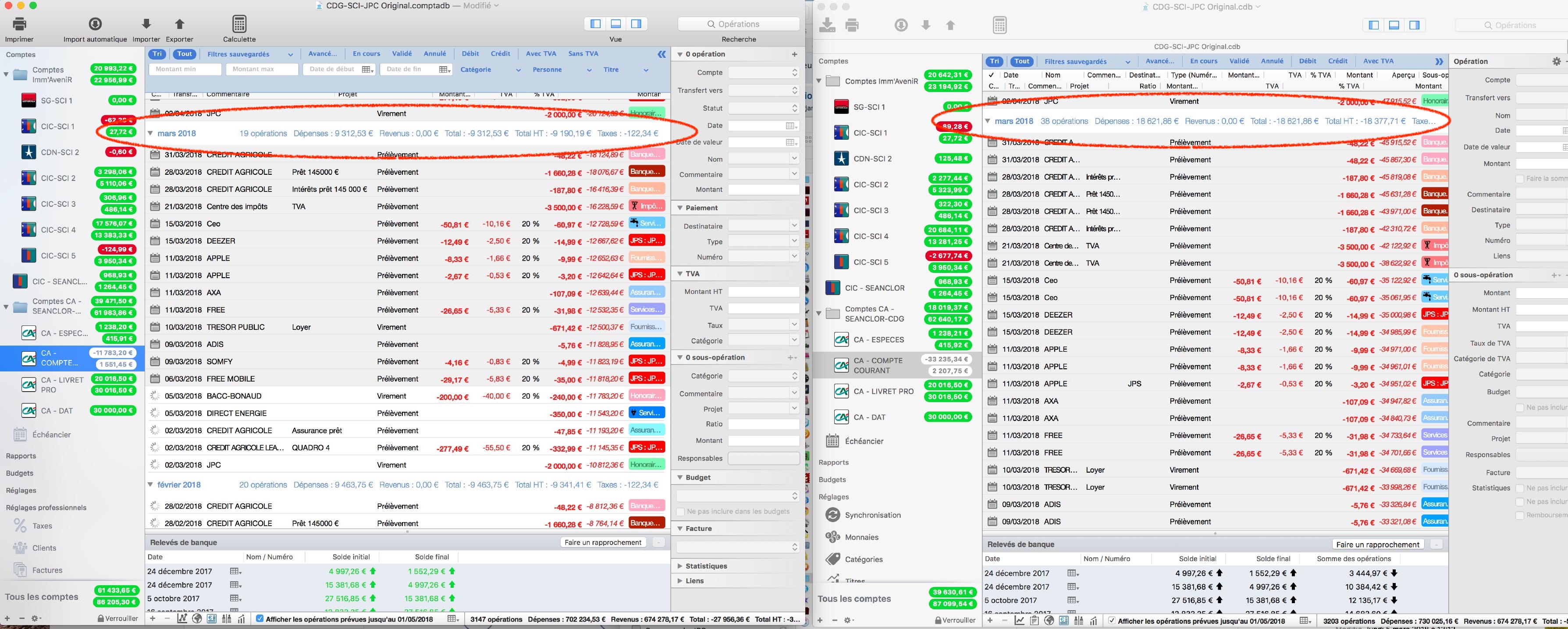
Task: Toggle Ne pas inclure dans les budgets checkbox
Action: (x=680, y=512)
